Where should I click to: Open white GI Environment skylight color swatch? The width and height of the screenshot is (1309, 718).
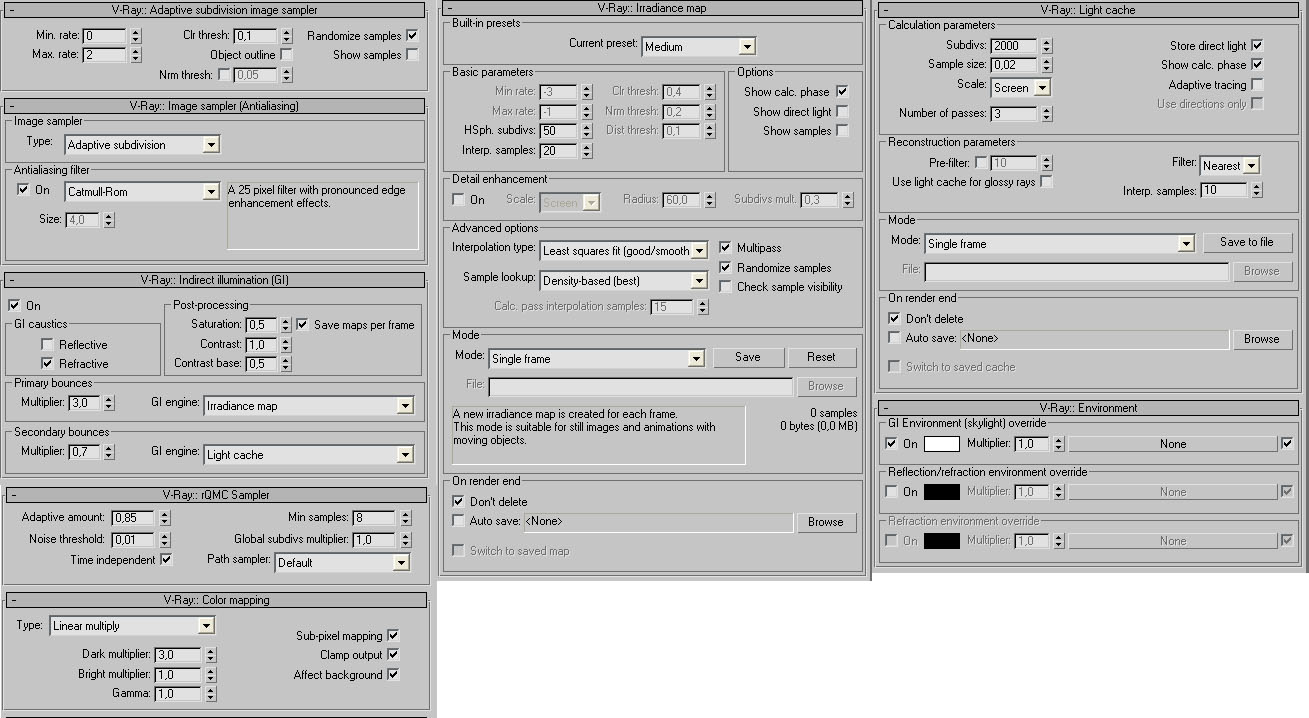coord(941,444)
